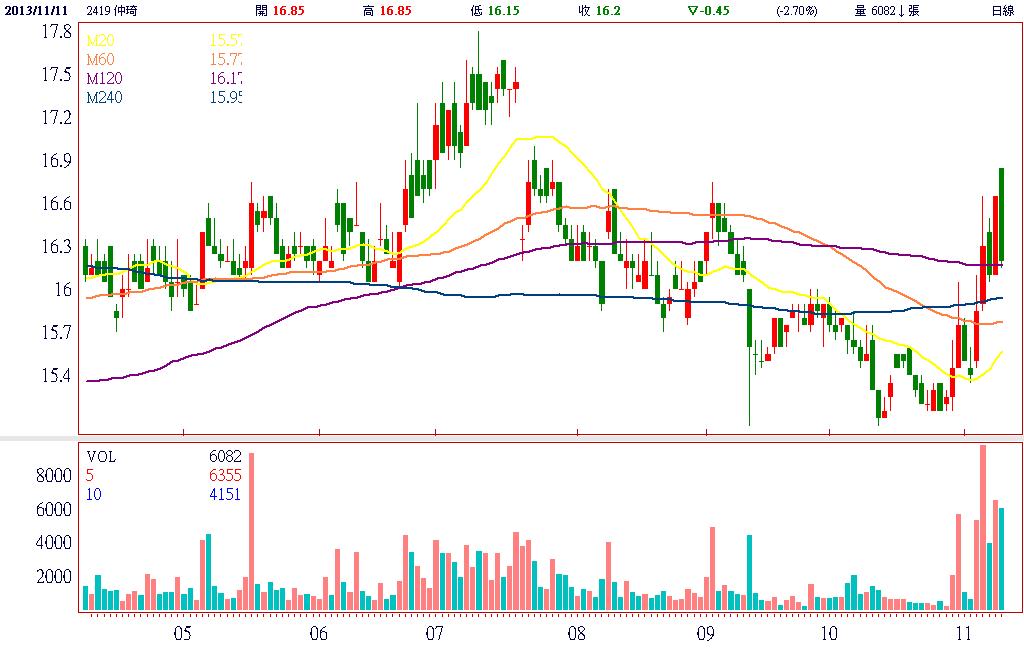Click the M20 moving average legend
Viewport: 1024px width, 662px height.
99,41
